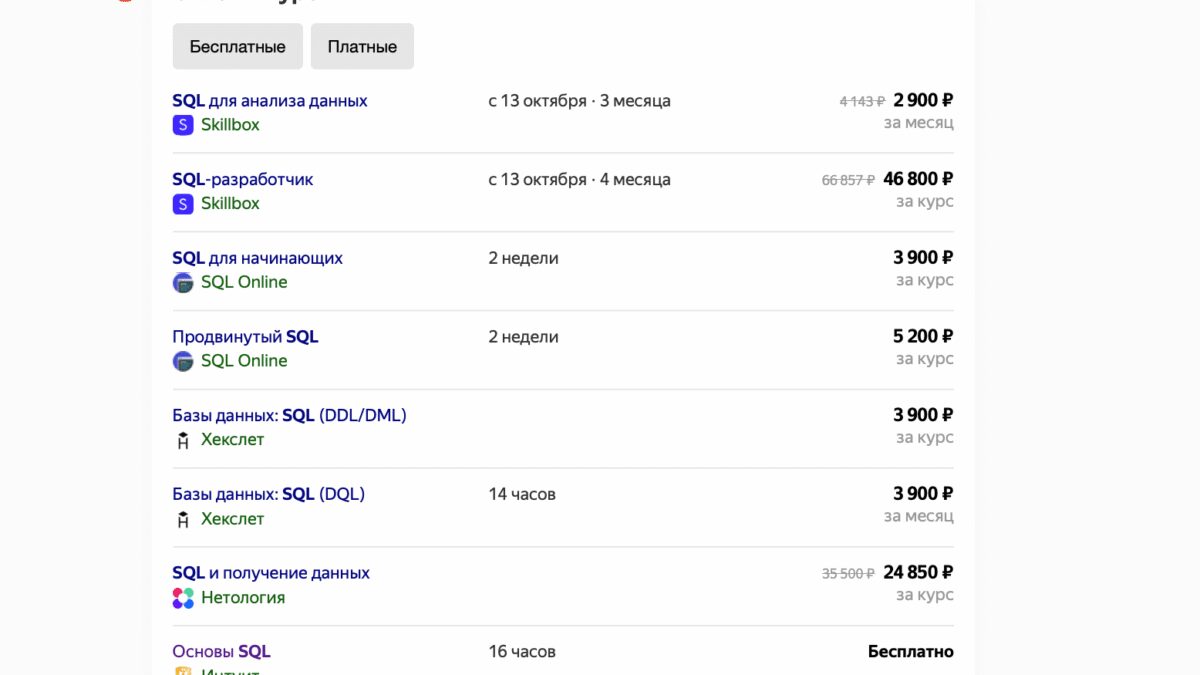Open Базы данных: SQL (DDL/DML) course
Screen dimensions: 1200x675
point(289,415)
